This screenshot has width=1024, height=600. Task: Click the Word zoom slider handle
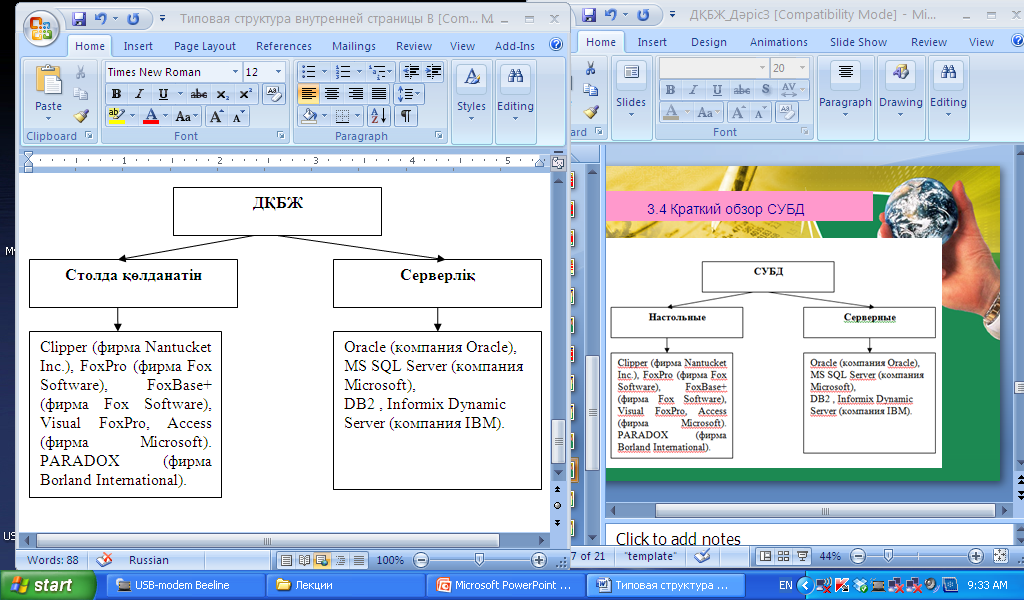479,560
